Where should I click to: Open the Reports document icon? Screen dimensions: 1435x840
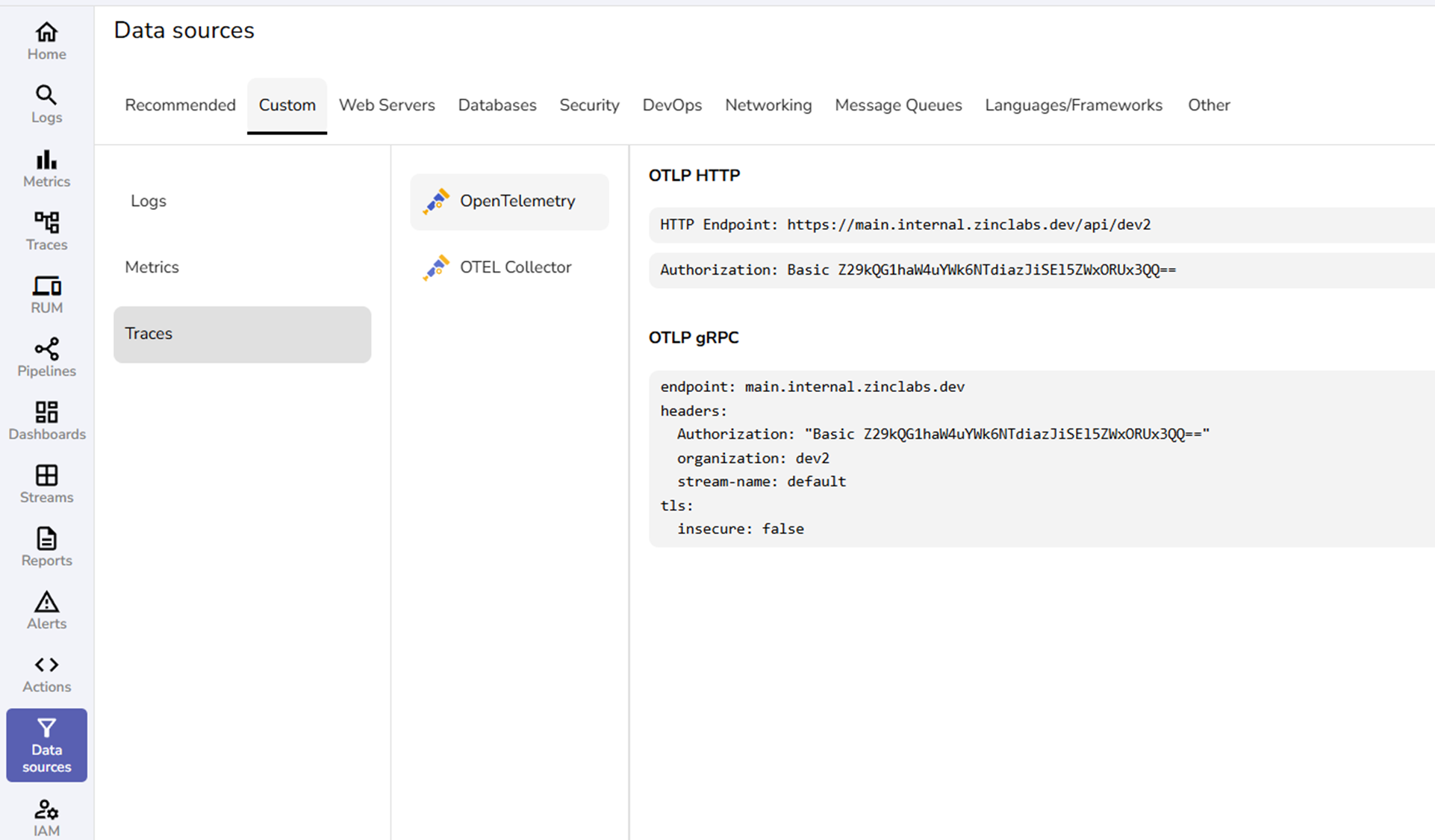click(x=46, y=539)
